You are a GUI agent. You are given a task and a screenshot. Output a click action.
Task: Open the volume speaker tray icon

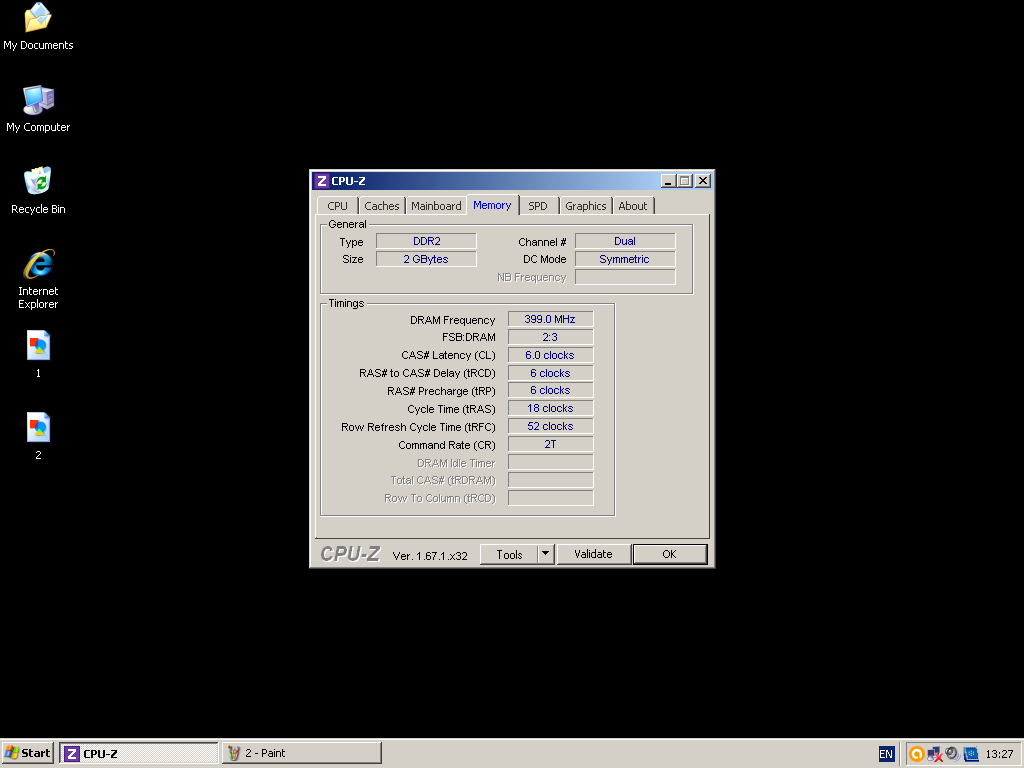coord(953,754)
